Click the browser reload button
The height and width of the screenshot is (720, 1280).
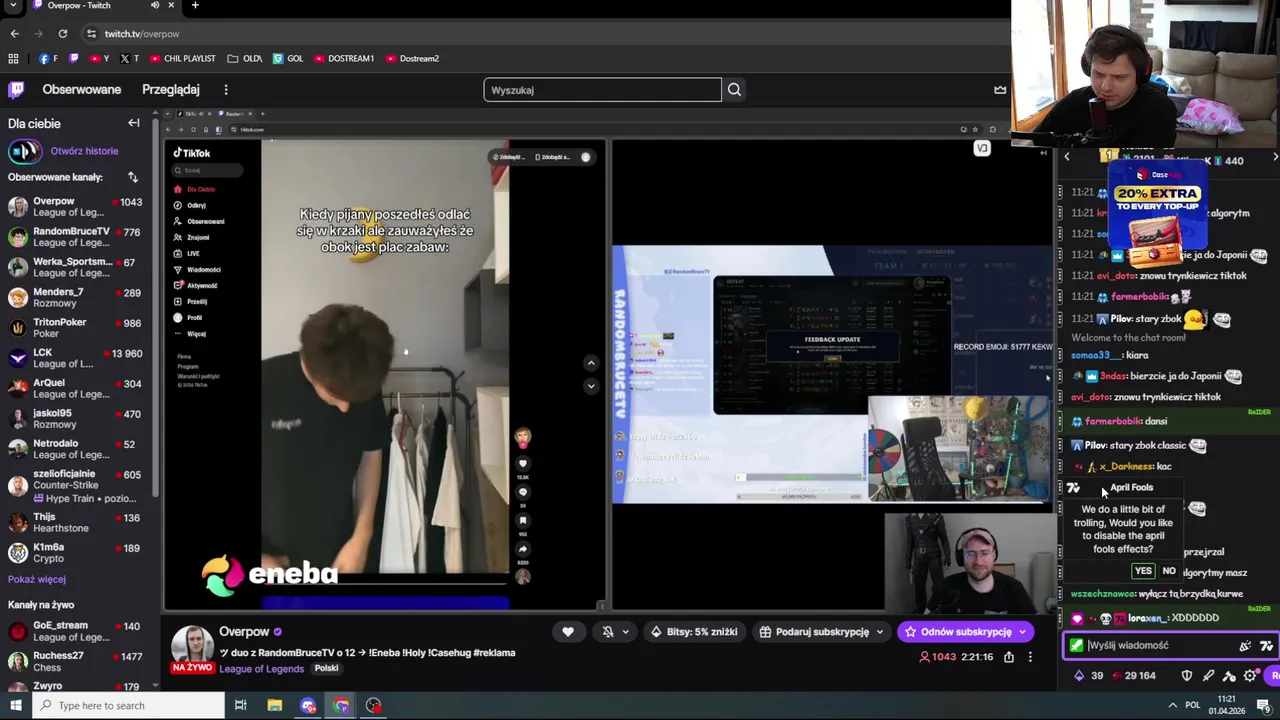pos(62,34)
